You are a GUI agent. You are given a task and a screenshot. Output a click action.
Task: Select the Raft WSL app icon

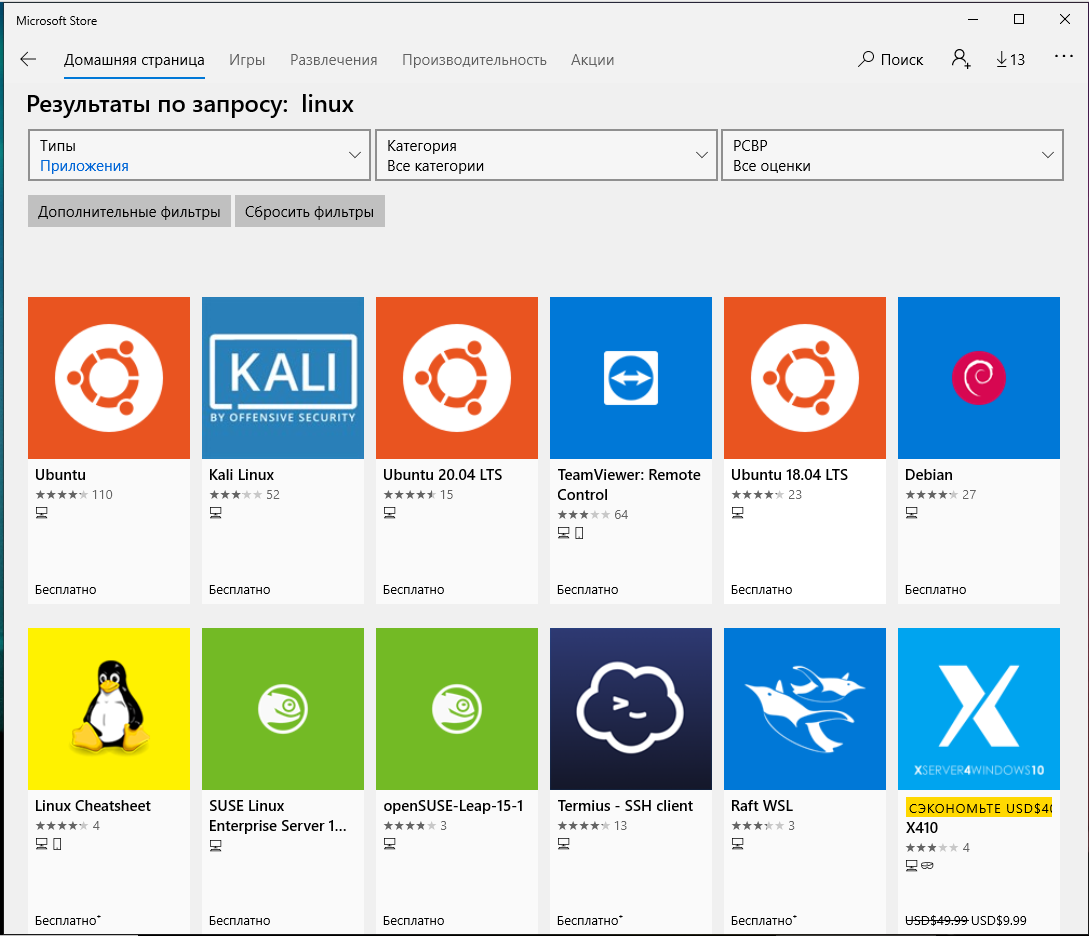pyautogui.click(x=805, y=709)
